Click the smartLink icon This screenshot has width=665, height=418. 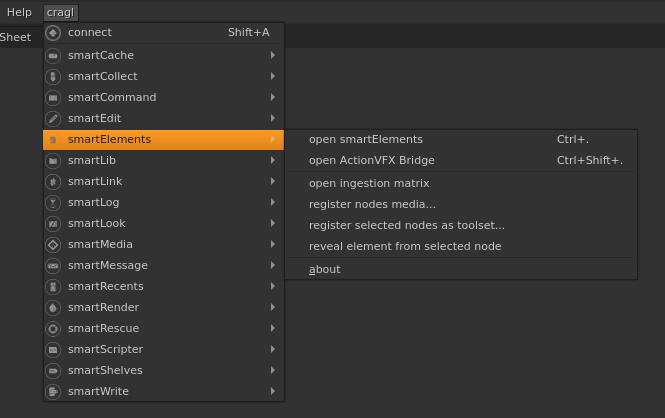pos(53,181)
